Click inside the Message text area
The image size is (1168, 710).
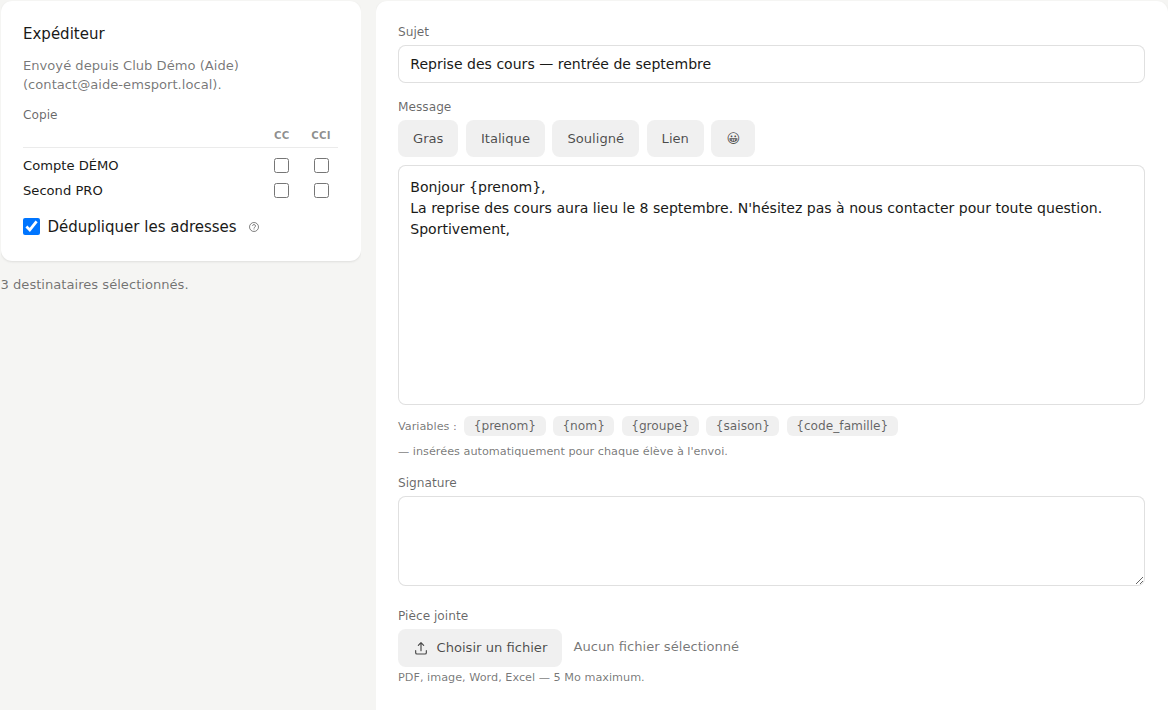(771, 285)
